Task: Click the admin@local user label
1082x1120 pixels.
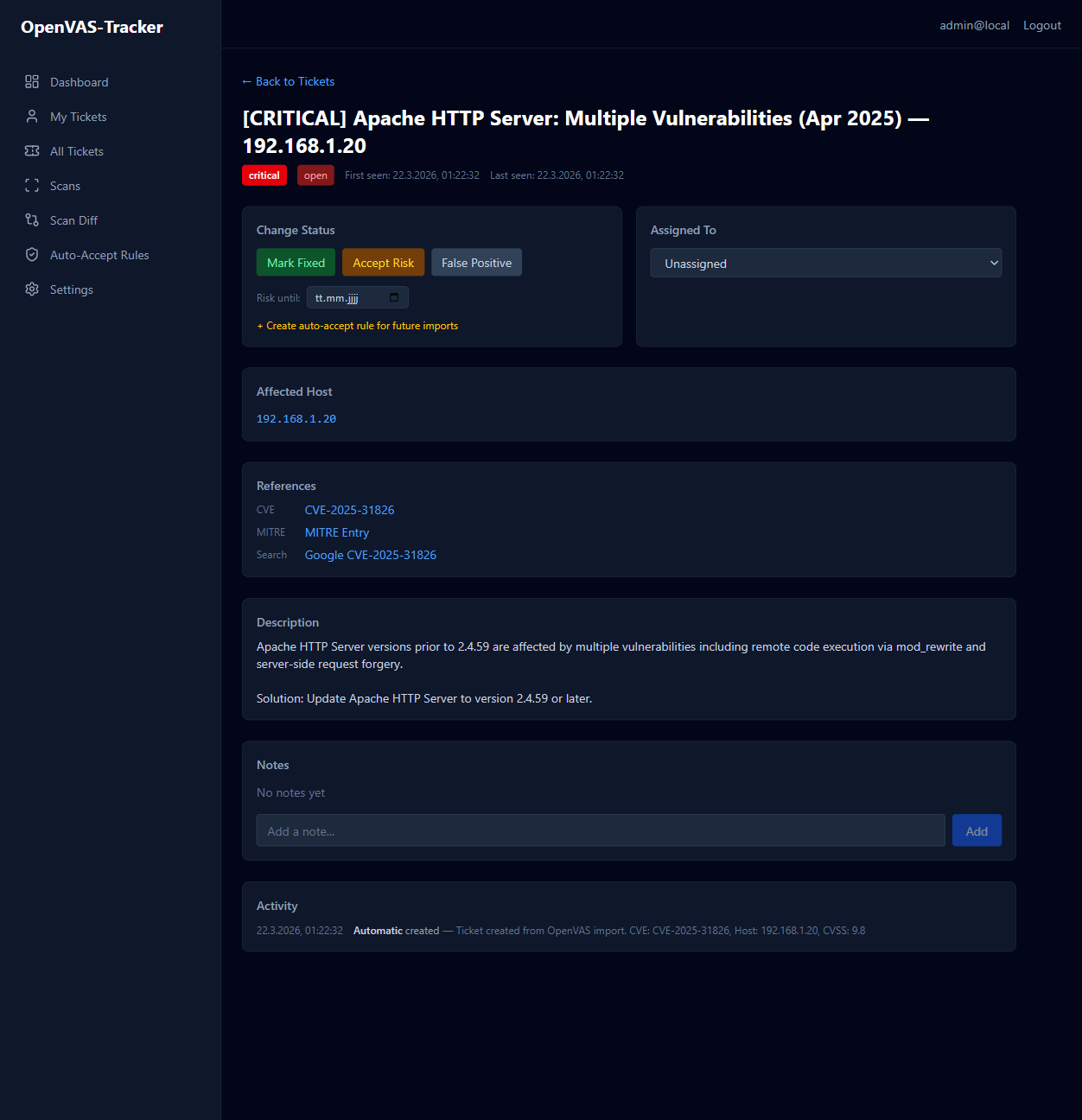Action: coord(975,25)
